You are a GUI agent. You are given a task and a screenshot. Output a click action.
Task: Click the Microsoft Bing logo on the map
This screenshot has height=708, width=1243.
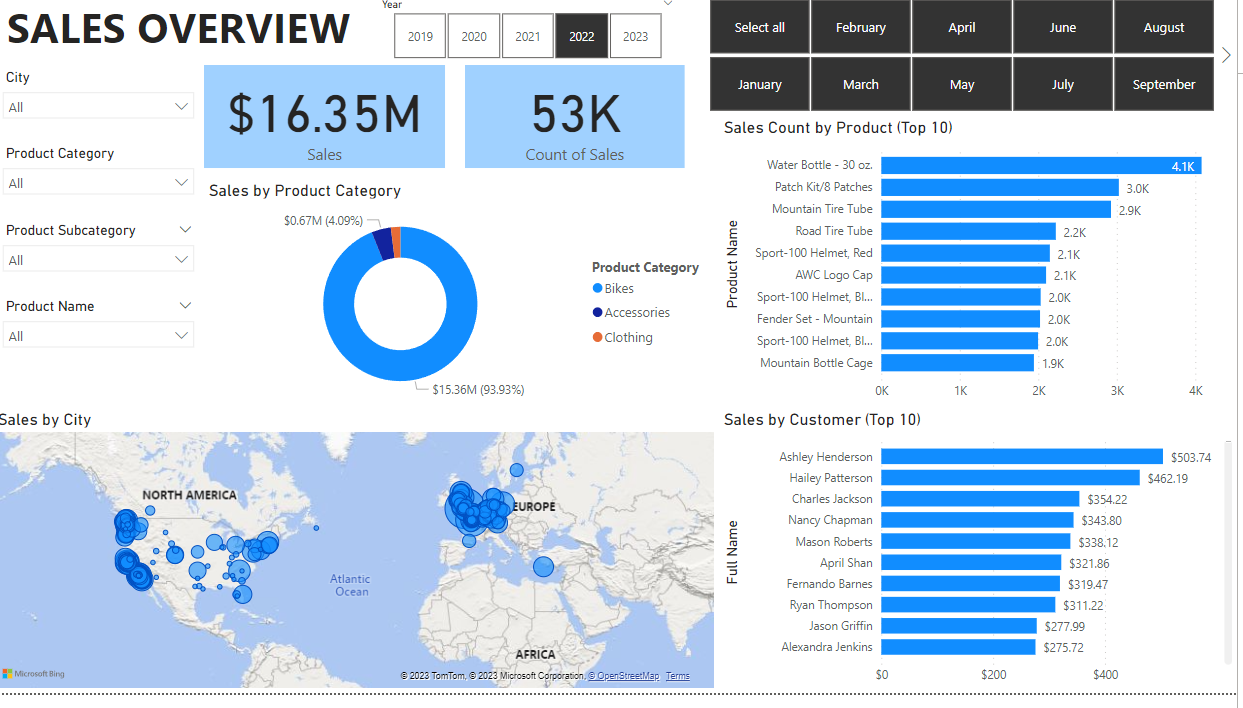point(34,674)
